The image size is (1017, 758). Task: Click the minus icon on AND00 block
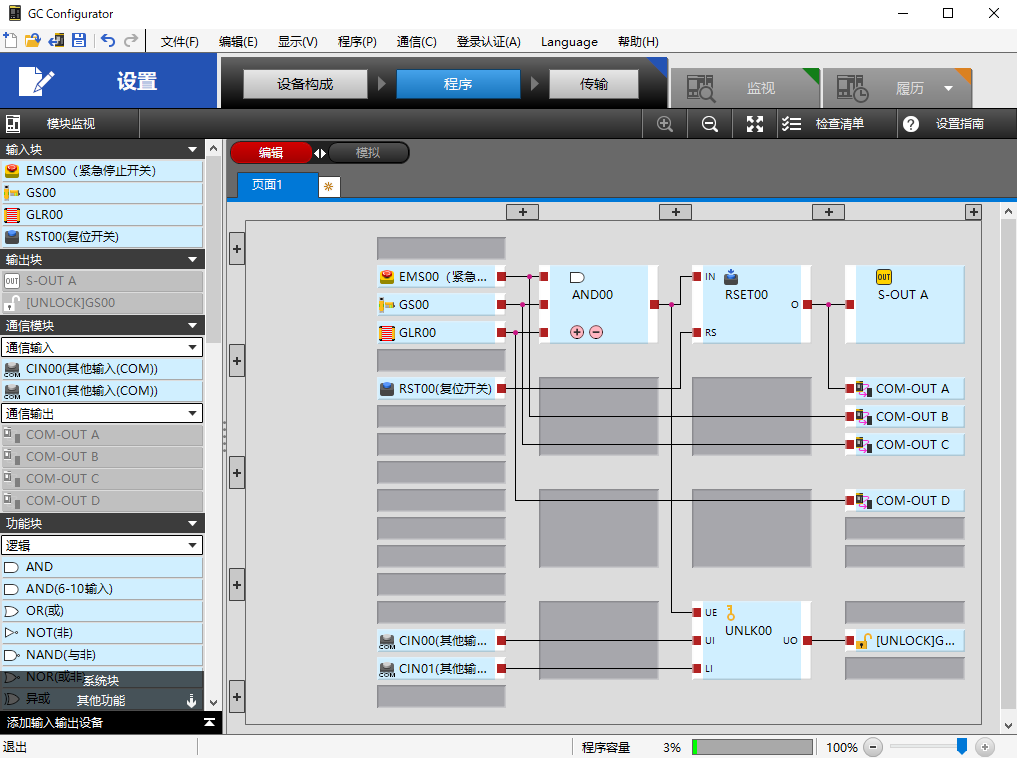click(x=596, y=332)
